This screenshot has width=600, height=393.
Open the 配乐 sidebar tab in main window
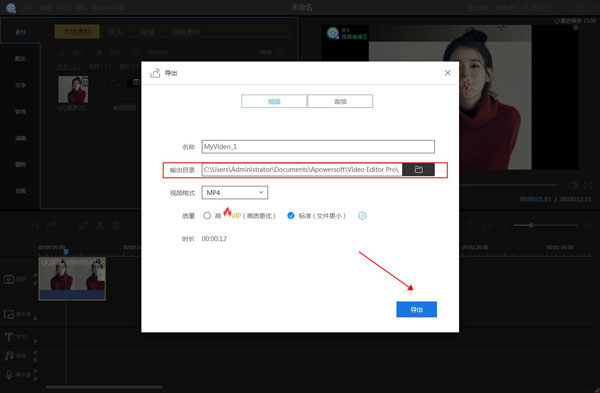[x=20, y=59]
